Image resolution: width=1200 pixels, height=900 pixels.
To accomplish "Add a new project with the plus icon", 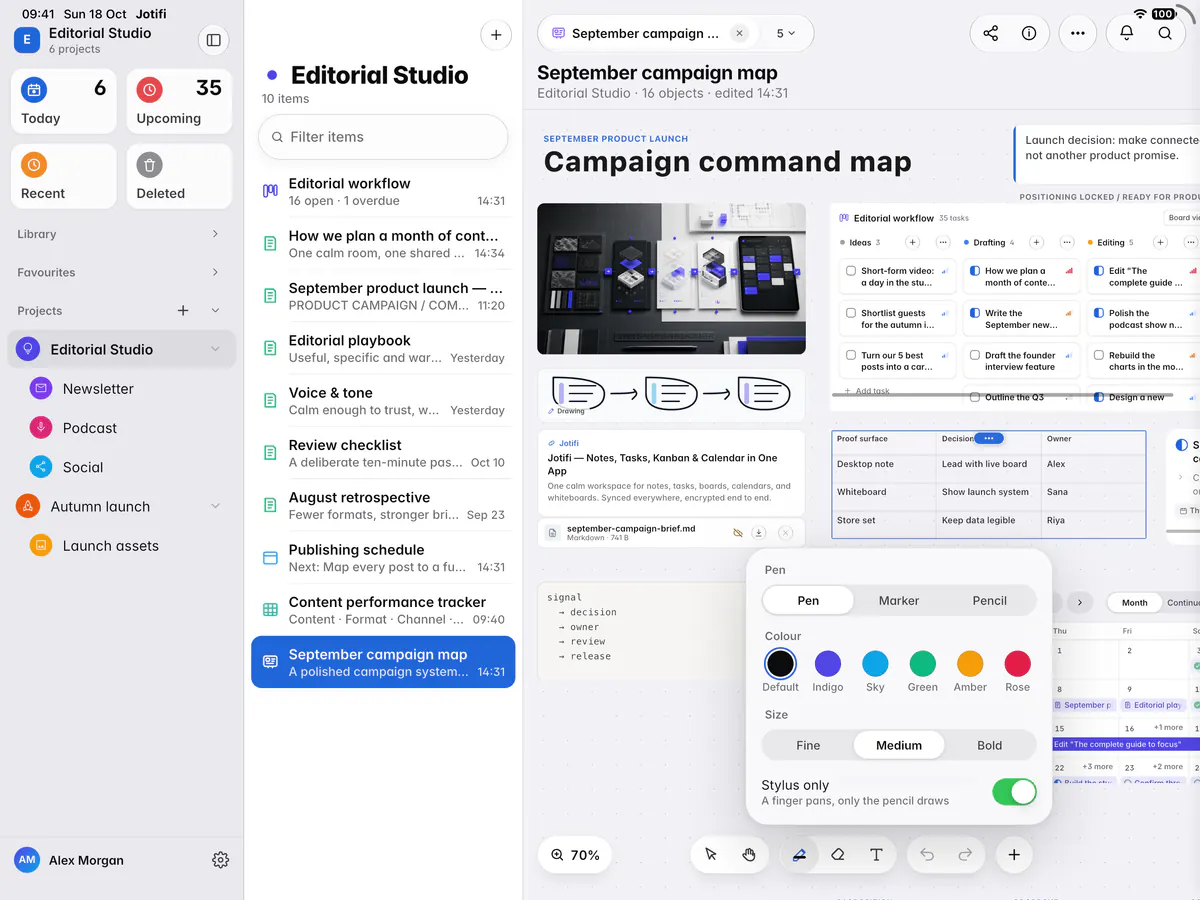I will [x=183, y=311].
